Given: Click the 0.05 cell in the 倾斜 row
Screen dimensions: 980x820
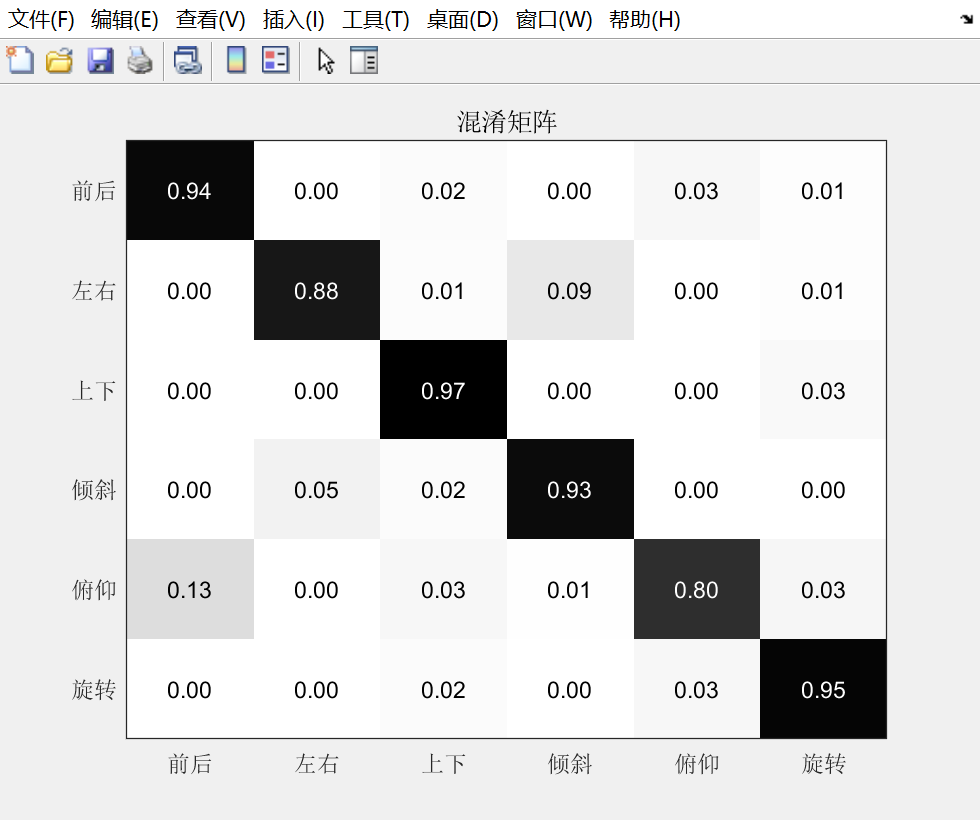Looking at the screenshot, I should (x=317, y=489).
